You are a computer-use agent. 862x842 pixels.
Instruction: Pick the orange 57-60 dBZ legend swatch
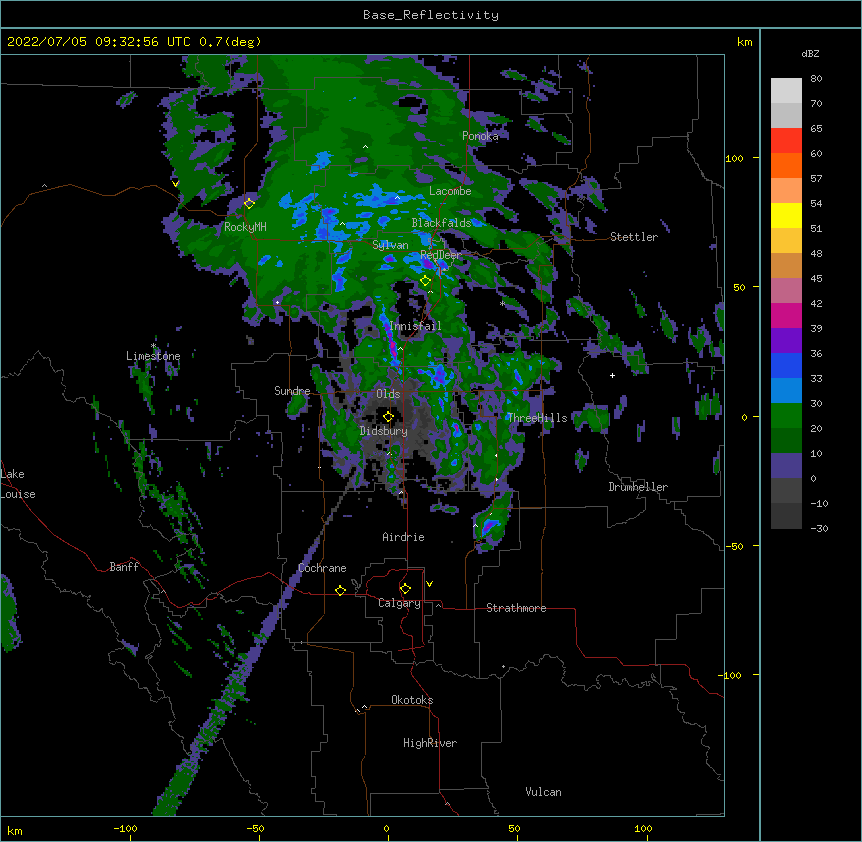pos(786,165)
